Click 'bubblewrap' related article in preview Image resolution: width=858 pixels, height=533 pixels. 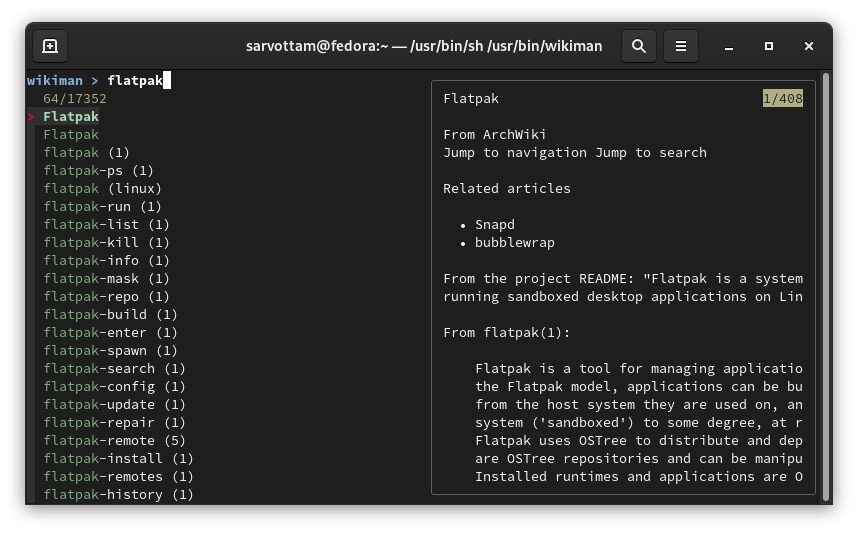[x=515, y=242]
